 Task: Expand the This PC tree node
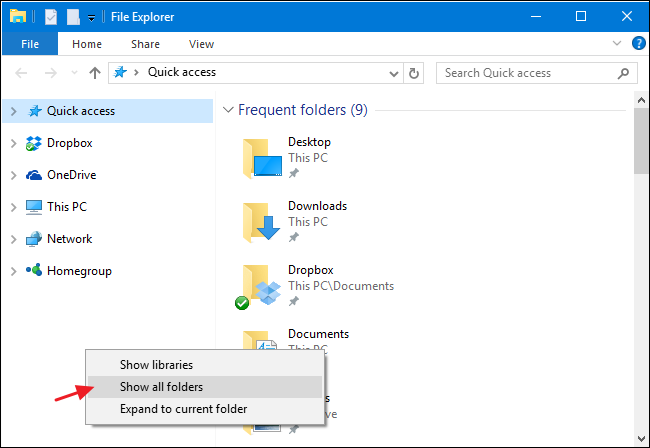tap(13, 207)
